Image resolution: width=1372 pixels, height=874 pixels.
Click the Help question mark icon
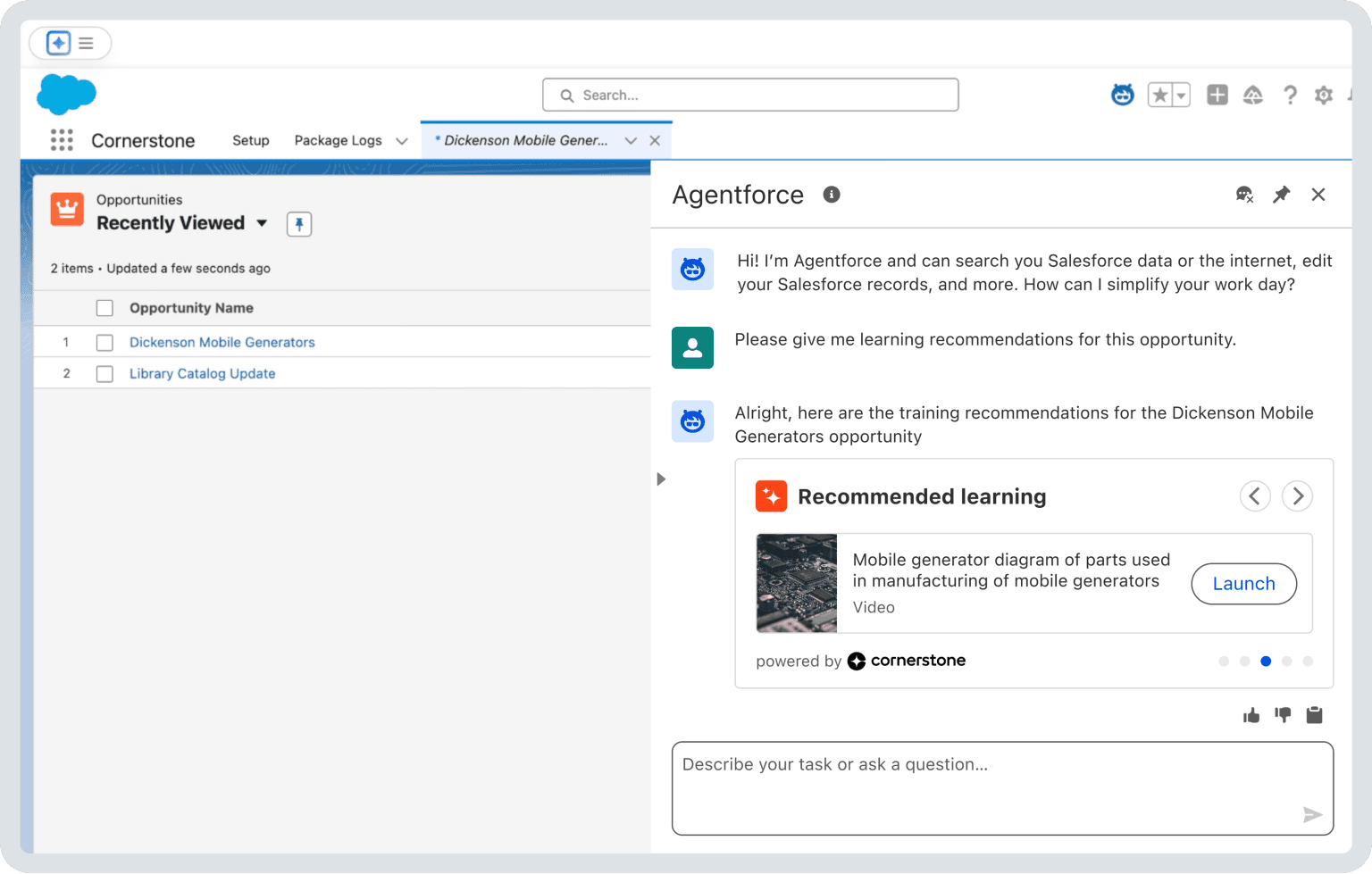click(x=1290, y=95)
